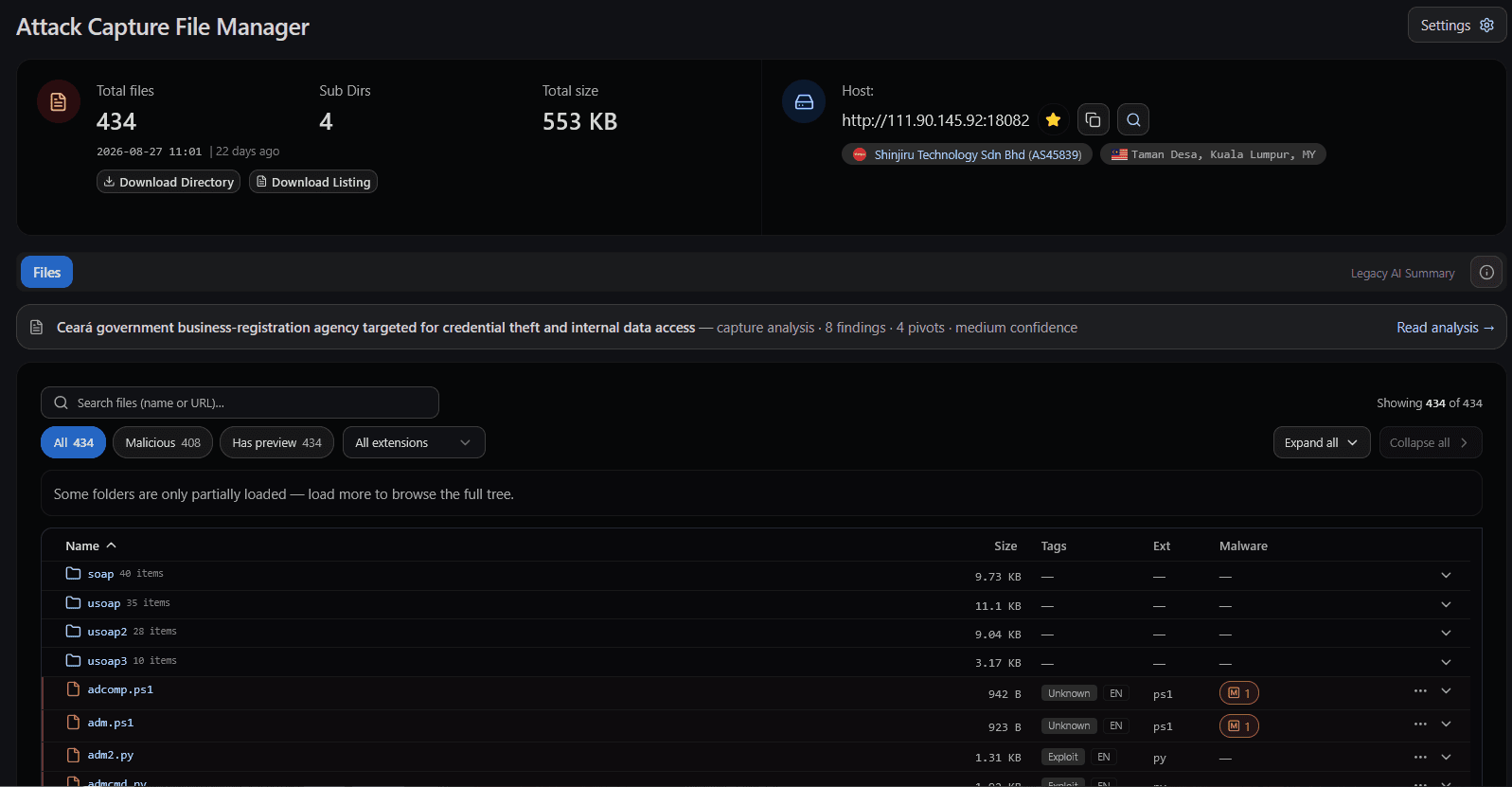Expand the soap folder row chevron

tap(1446, 576)
